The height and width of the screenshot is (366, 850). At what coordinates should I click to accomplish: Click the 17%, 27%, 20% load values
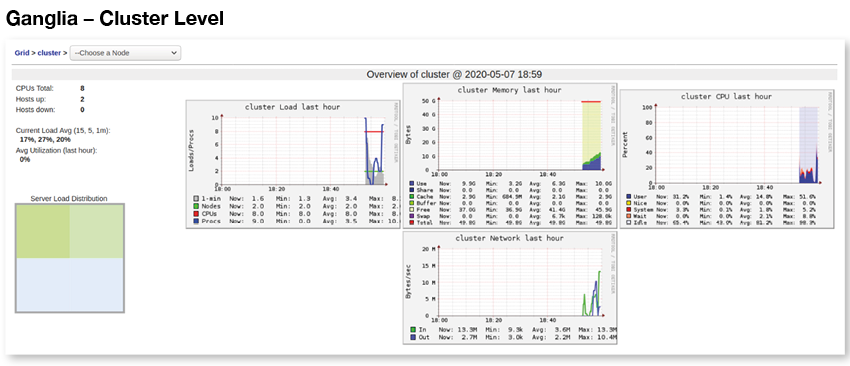pyautogui.click(x=45, y=139)
